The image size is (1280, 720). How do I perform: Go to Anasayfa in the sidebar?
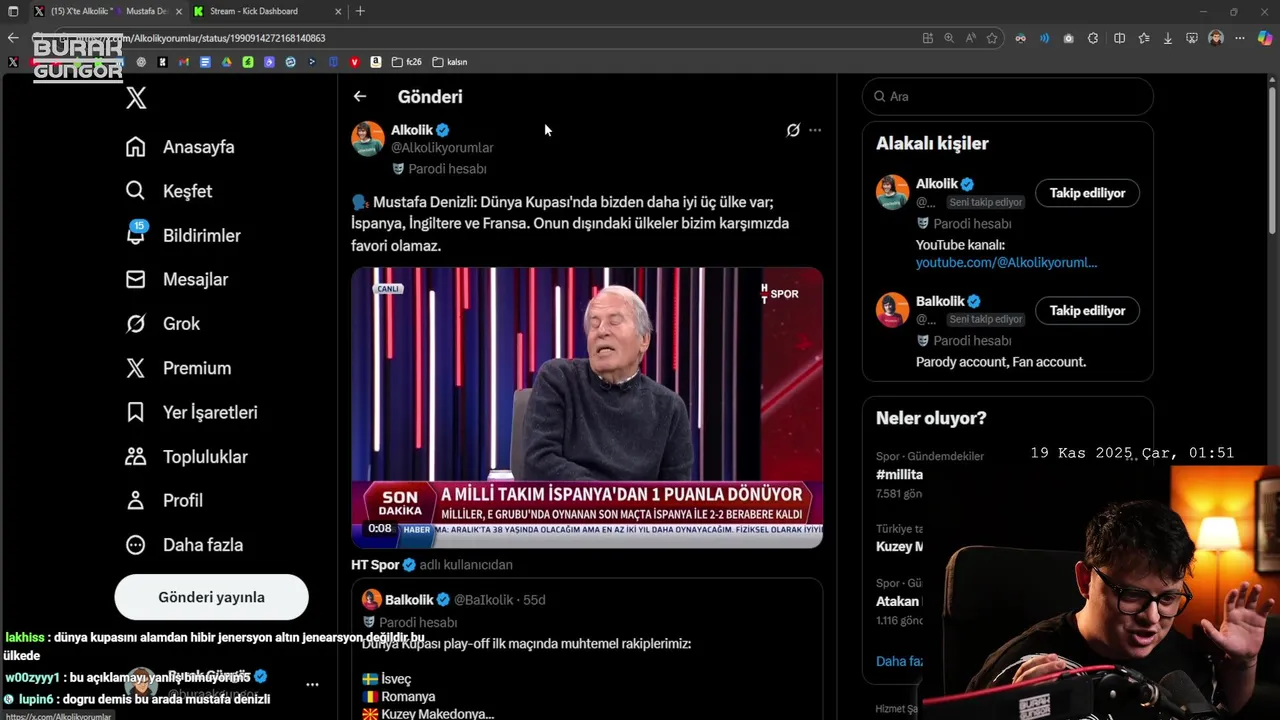(x=180, y=147)
